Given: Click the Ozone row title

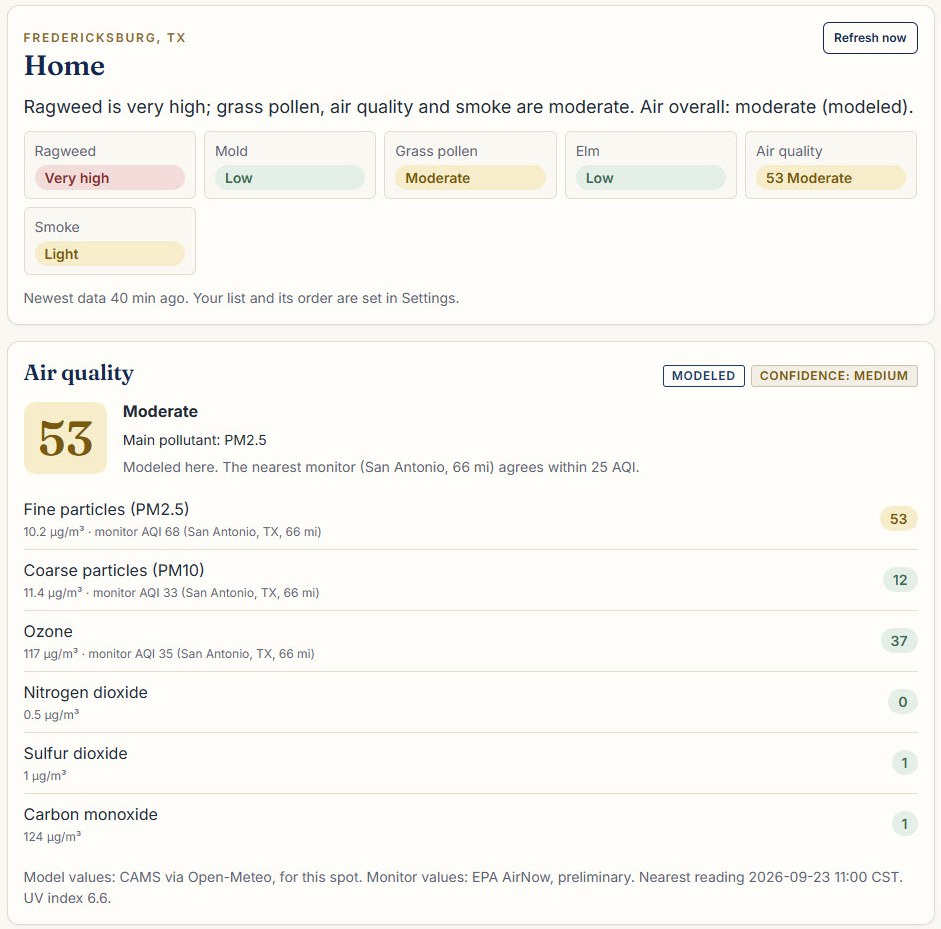Looking at the screenshot, I should coord(48,631).
